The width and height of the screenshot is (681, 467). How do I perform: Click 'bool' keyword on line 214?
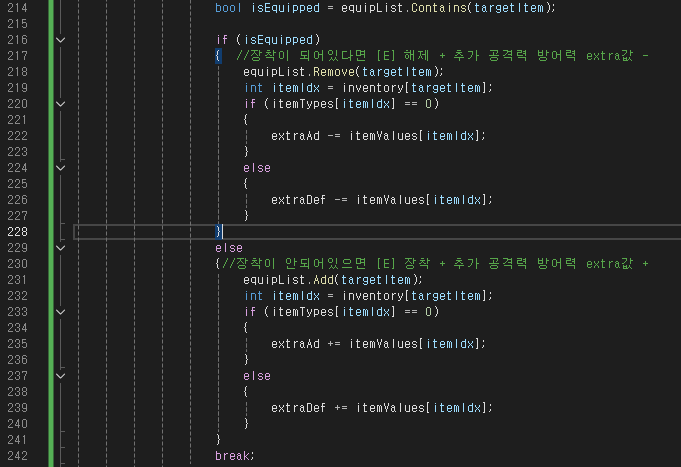tap(228, 8)
